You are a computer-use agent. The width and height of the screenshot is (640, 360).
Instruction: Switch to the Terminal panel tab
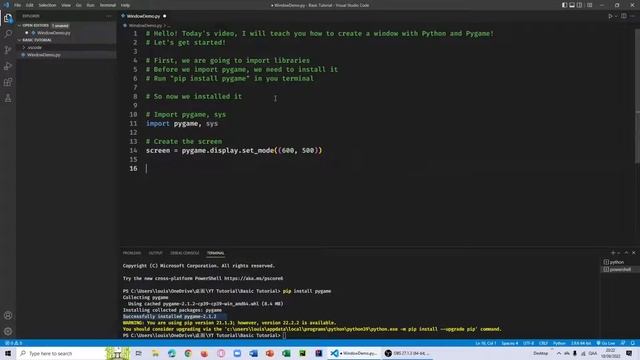pyautogui.click(x=216, y=253)
